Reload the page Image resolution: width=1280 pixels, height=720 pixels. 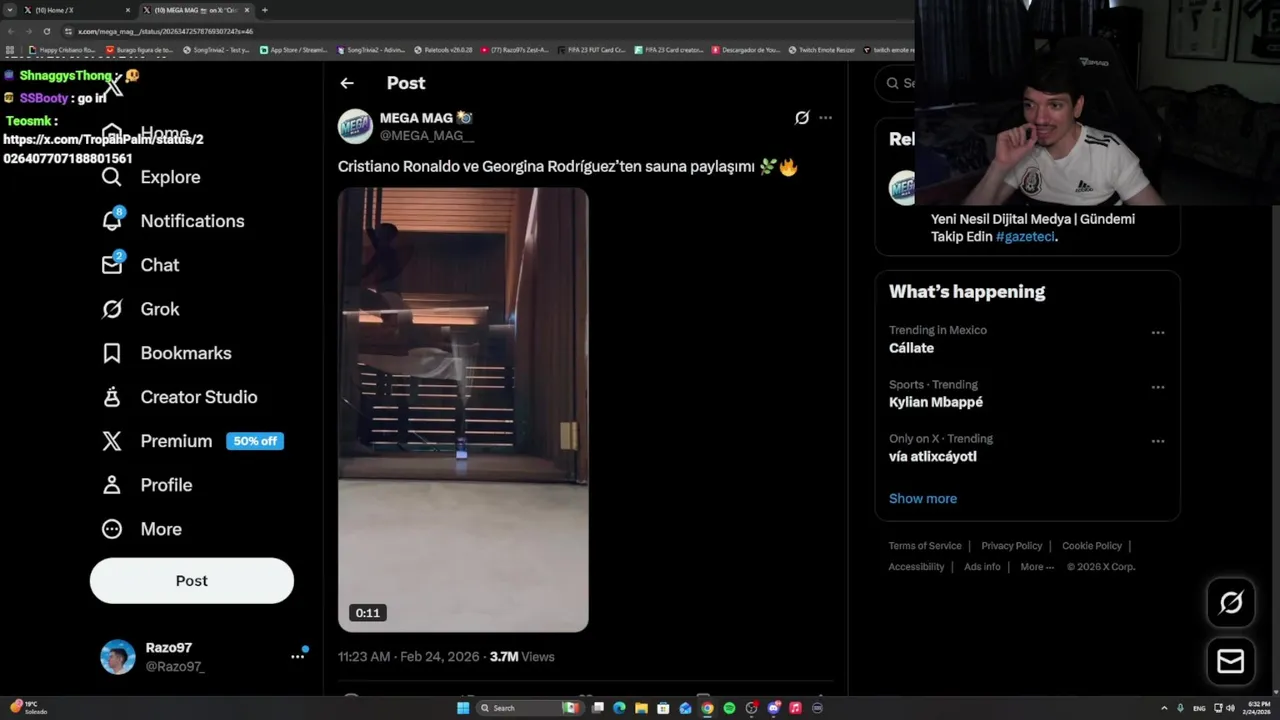click(x=46, y=31)
